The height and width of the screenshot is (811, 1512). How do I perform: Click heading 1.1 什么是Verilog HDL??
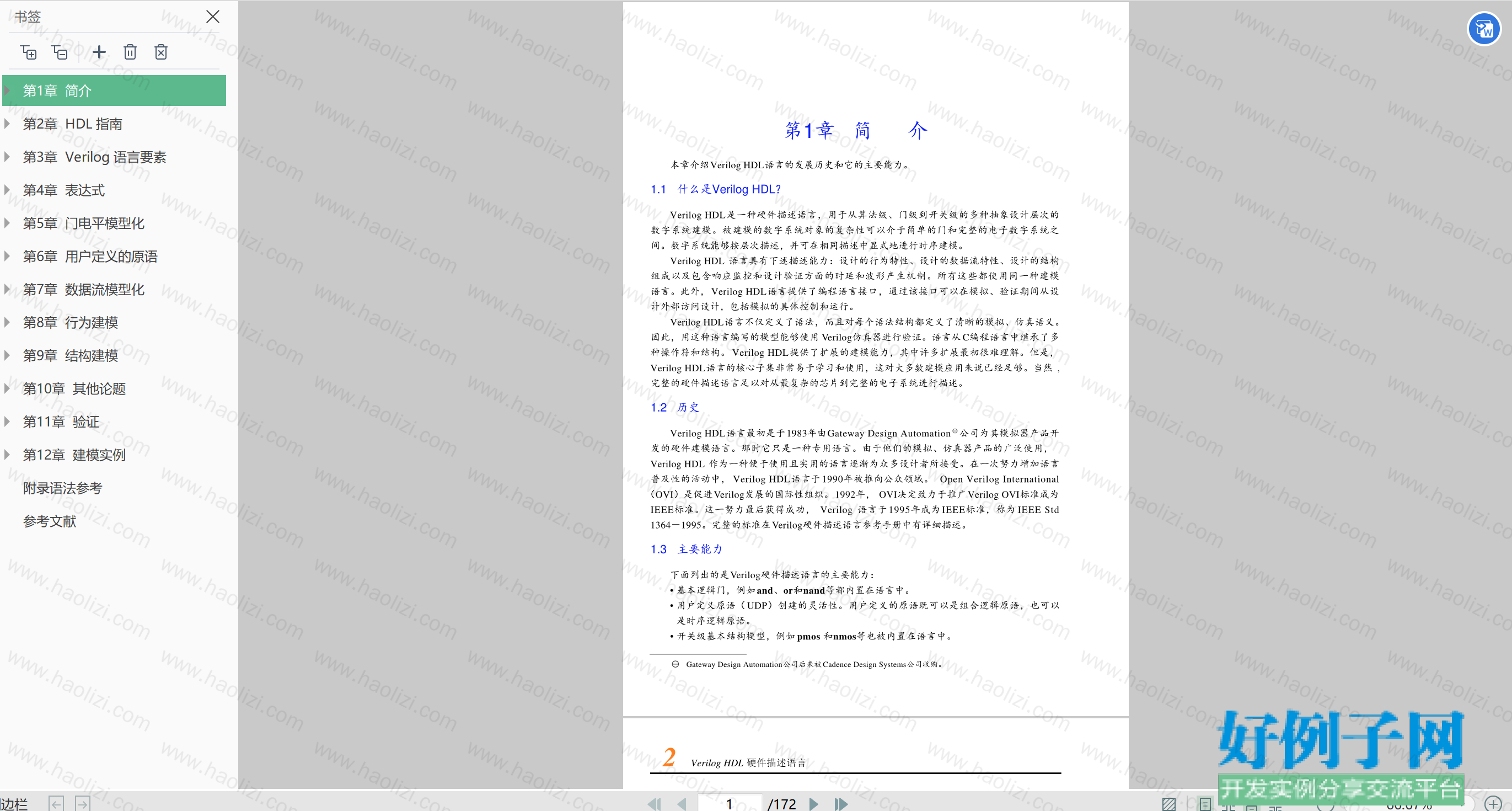pos(716,189)
